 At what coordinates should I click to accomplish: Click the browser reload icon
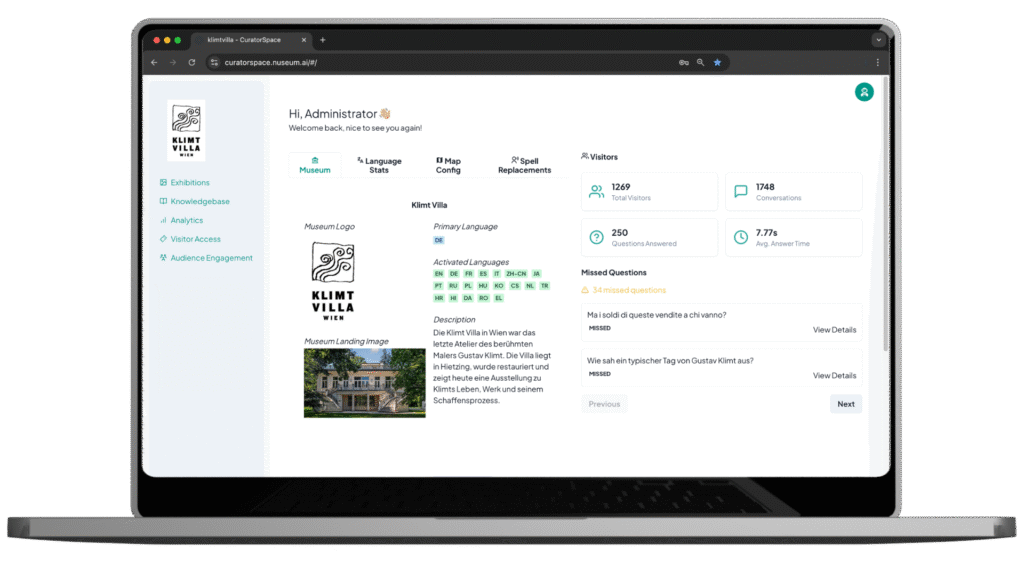click(192, 62)
